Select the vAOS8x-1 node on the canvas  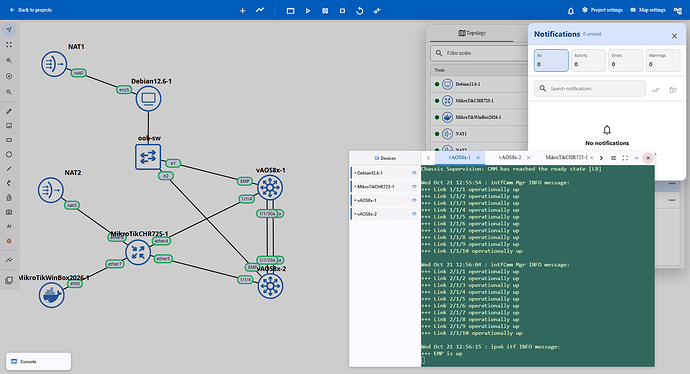click(270, 187)
